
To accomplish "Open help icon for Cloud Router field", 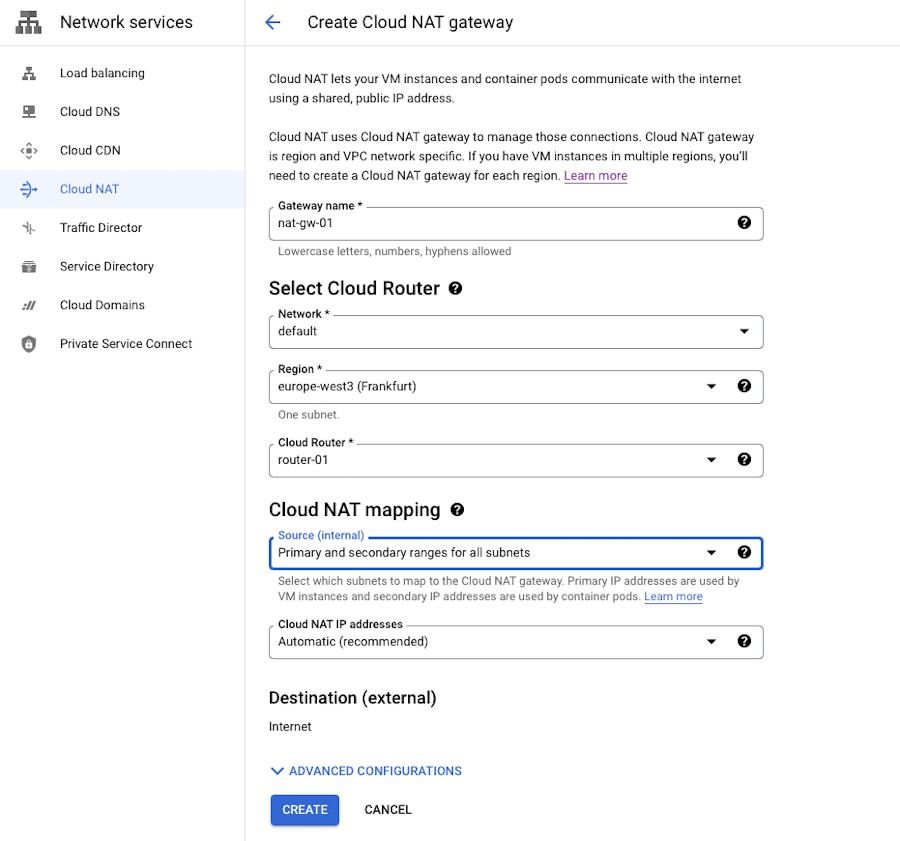I will tap(744, 459).
